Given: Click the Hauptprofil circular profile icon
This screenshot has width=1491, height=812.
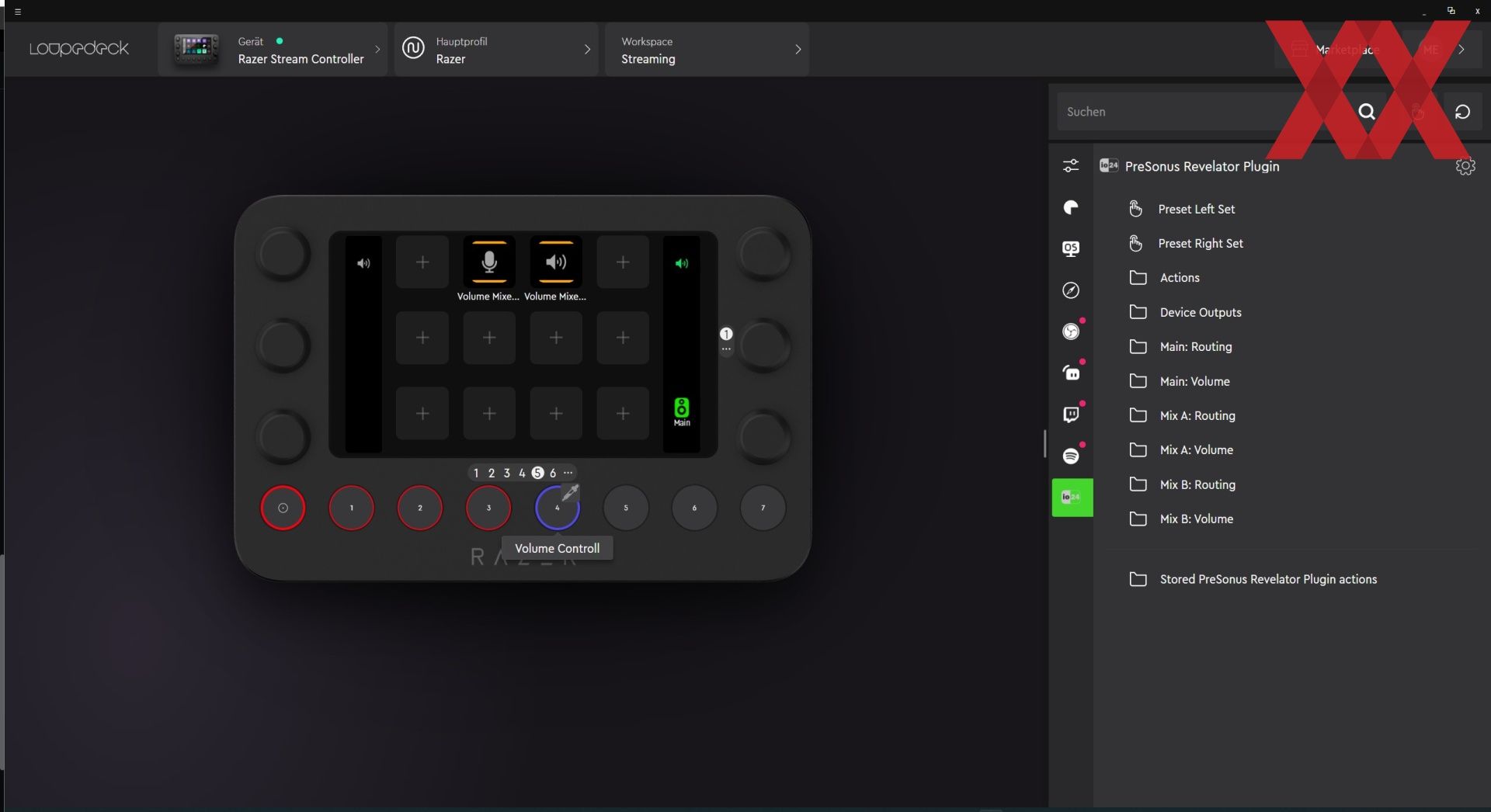Looking at the screenshot, I should click(413, 48).
